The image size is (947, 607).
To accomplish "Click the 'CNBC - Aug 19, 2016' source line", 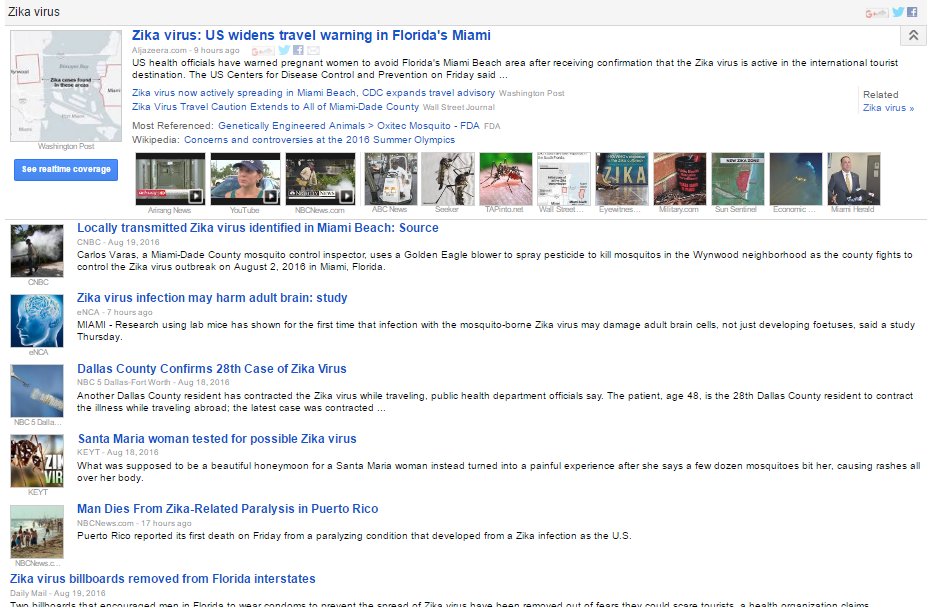I will (x=118, y=242).
